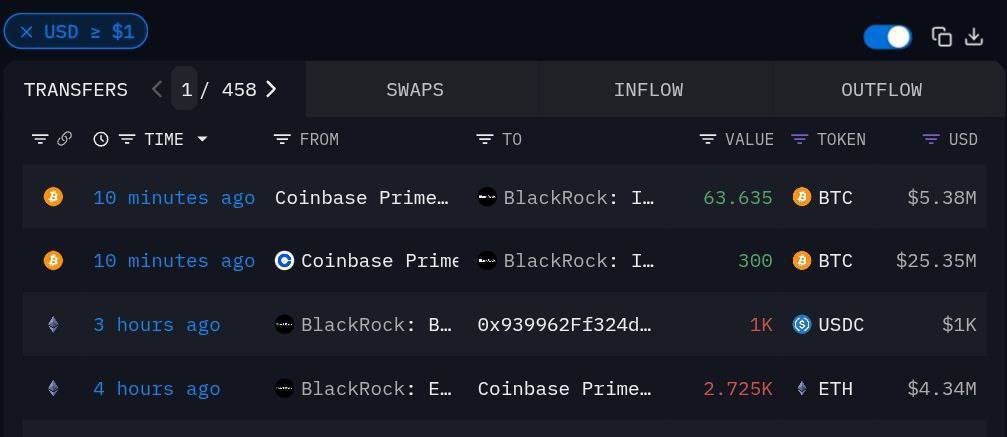Click the link icon in header row
The height and width of the screenshot is (437, 1007).
pos(64,139)
